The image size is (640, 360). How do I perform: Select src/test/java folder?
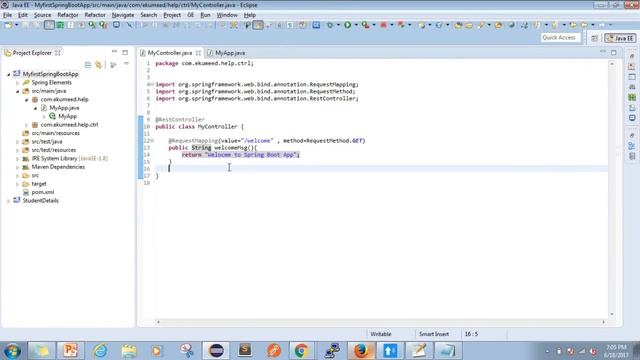click(47, 142)
